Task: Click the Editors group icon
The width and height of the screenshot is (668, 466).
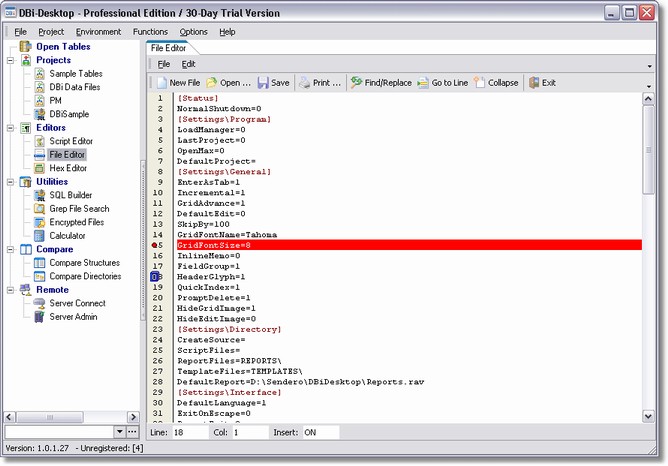Action: point(26,128)
